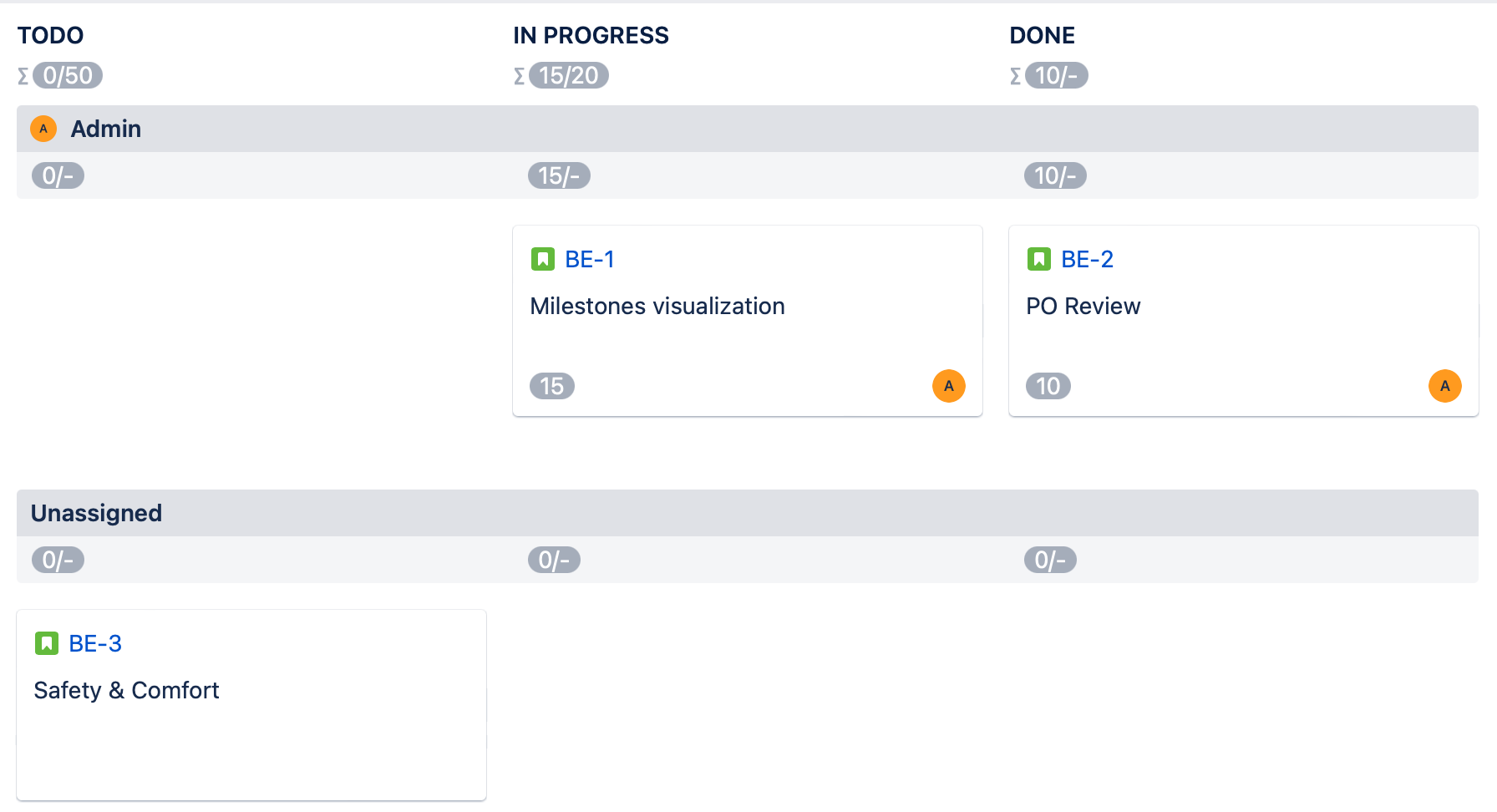Click the 15/20 sum badge under IN PROGRESS
The height and width of the screenshot is (812, 1497).
pyautogui.click(x=569, y=76)
